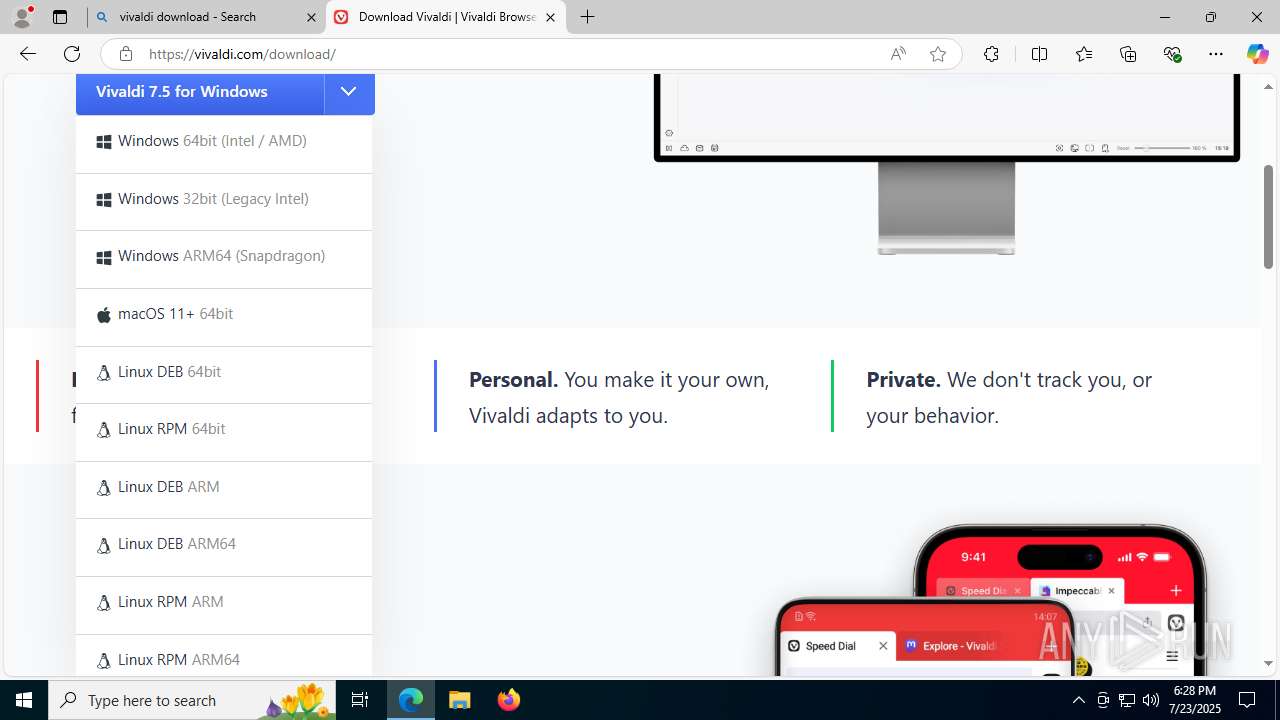Select Windows 32bit (Legacy Intel) option
This screenshot has height=720, width=1280.
click(224, 200)
